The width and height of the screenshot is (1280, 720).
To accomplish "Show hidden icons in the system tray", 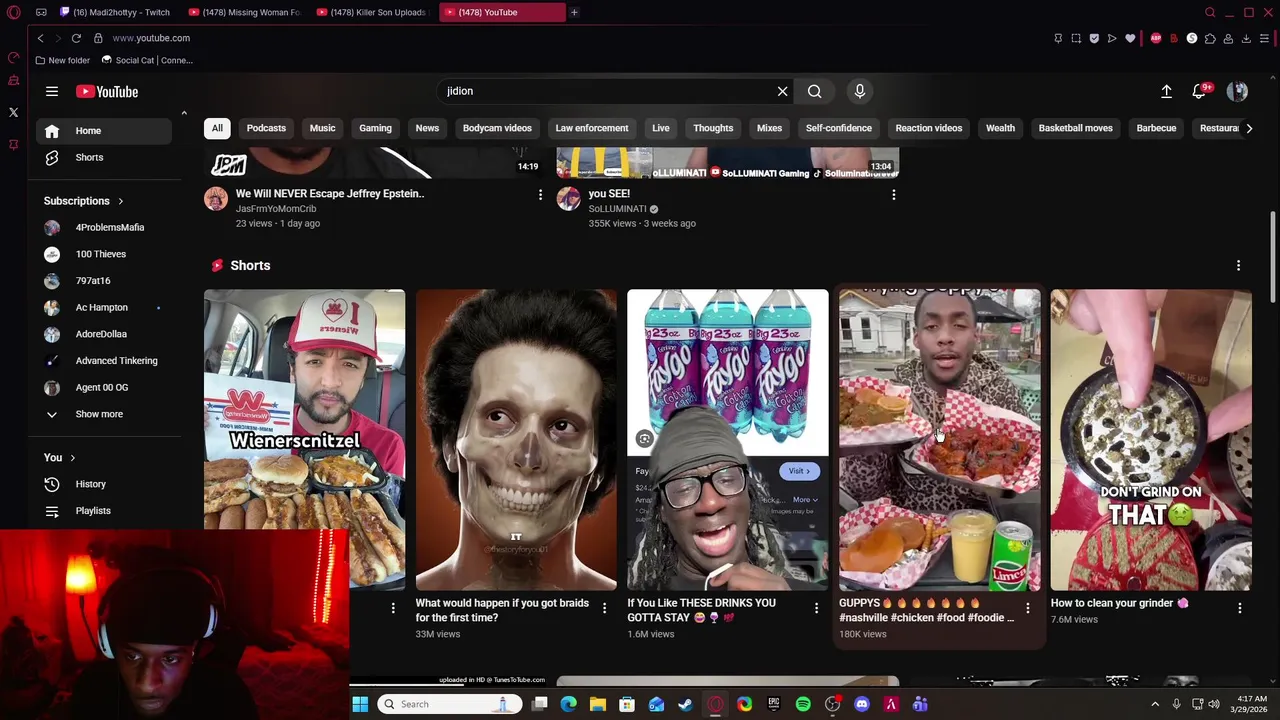I will [x=1155, y=704].
